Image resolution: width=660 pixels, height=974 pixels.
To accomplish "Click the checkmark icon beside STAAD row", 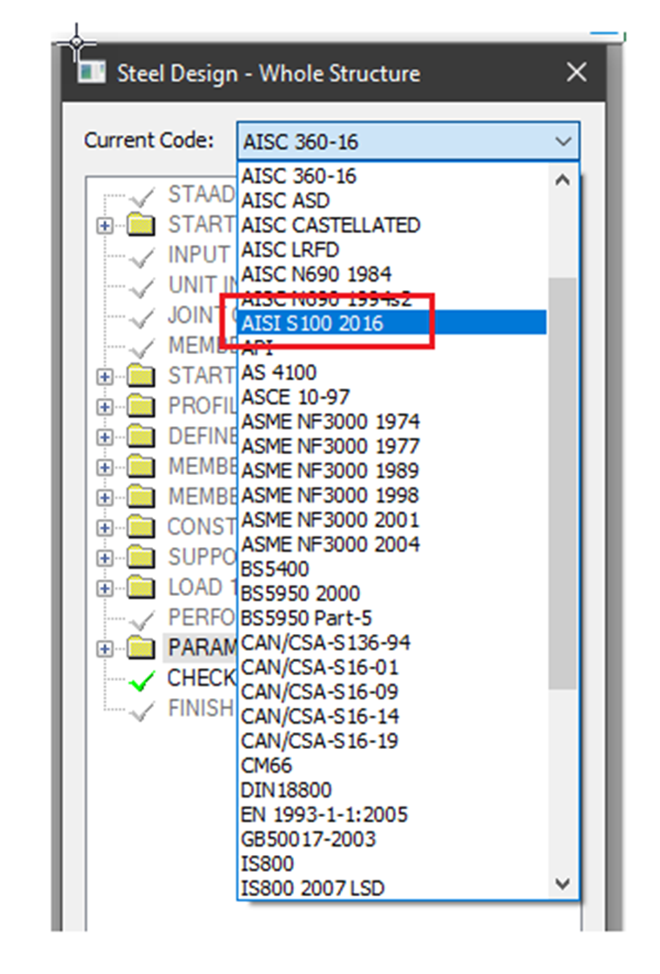I will point(142,198).
